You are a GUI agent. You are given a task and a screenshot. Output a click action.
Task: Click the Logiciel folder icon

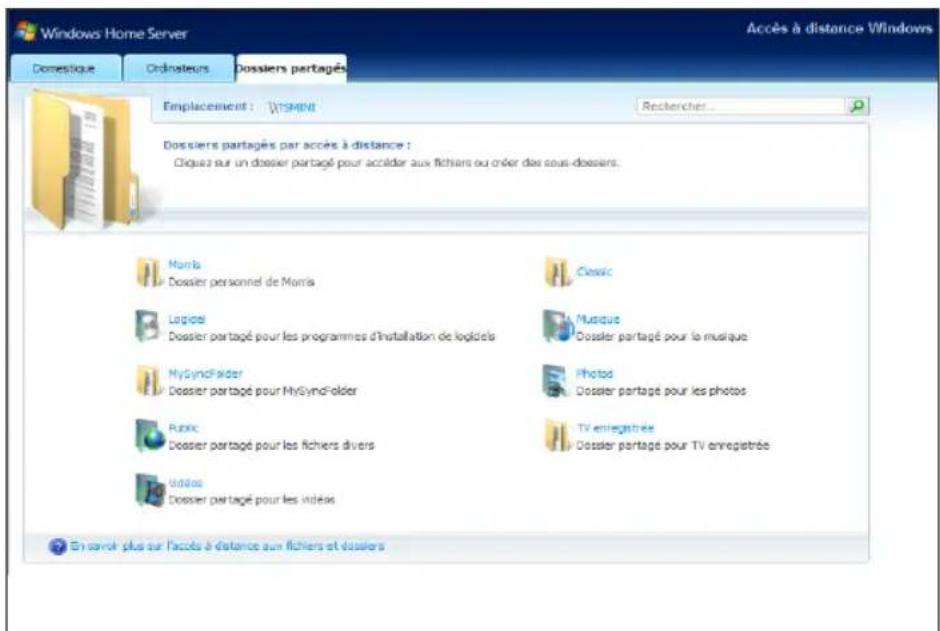[x=148, y=327]
